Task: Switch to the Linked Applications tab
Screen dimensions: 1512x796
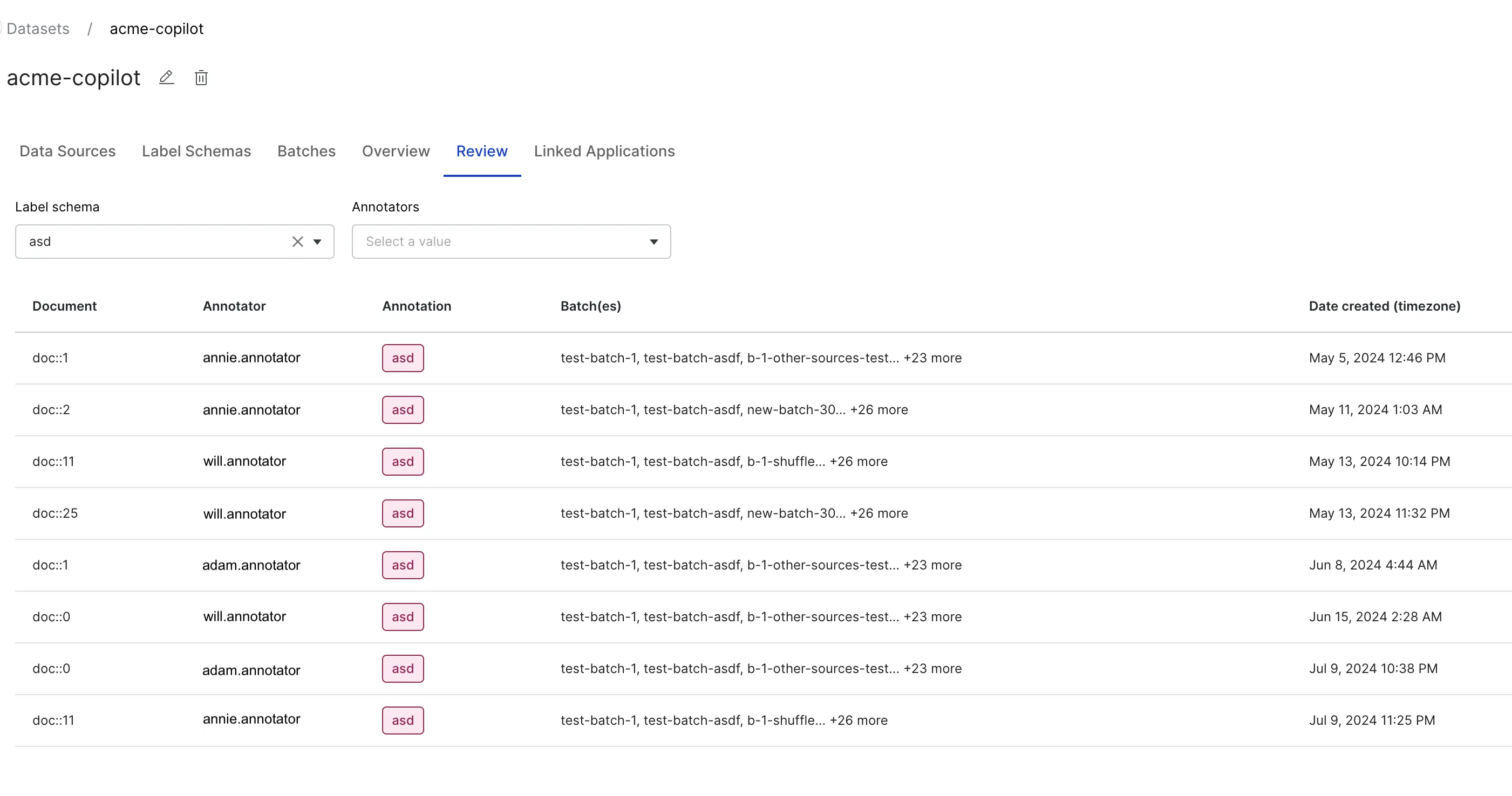Action: point(604,151)
